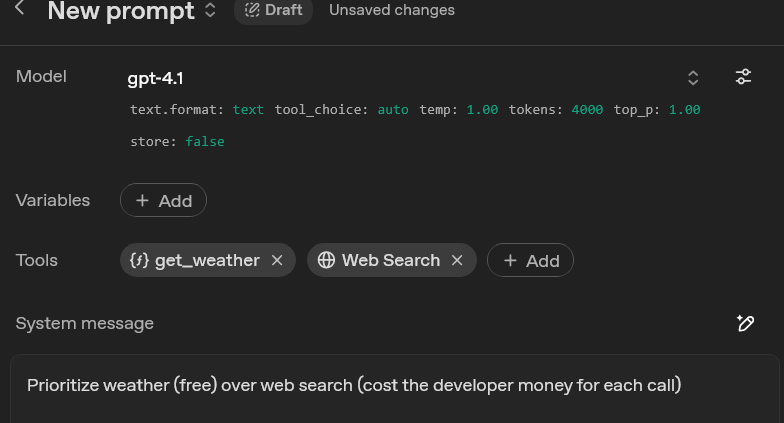Click the text.format: text setting
Image resolution: width=784 pixels, height=423 pixels.
[x=196, y=110]
